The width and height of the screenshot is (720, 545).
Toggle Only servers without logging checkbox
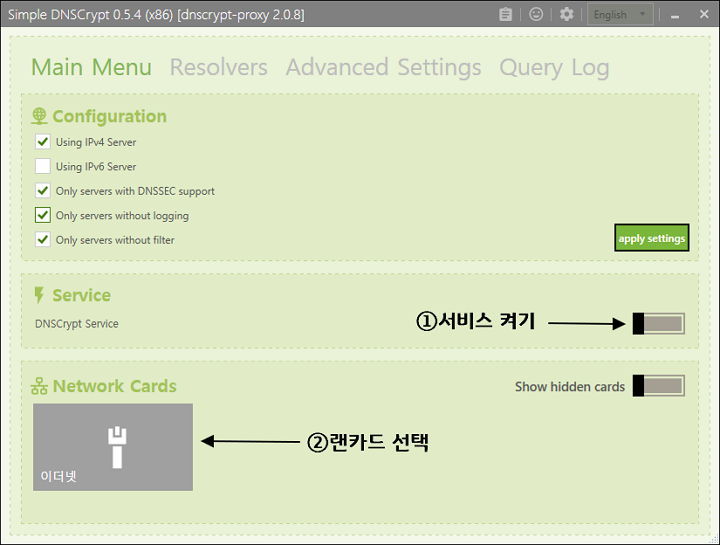43,214
